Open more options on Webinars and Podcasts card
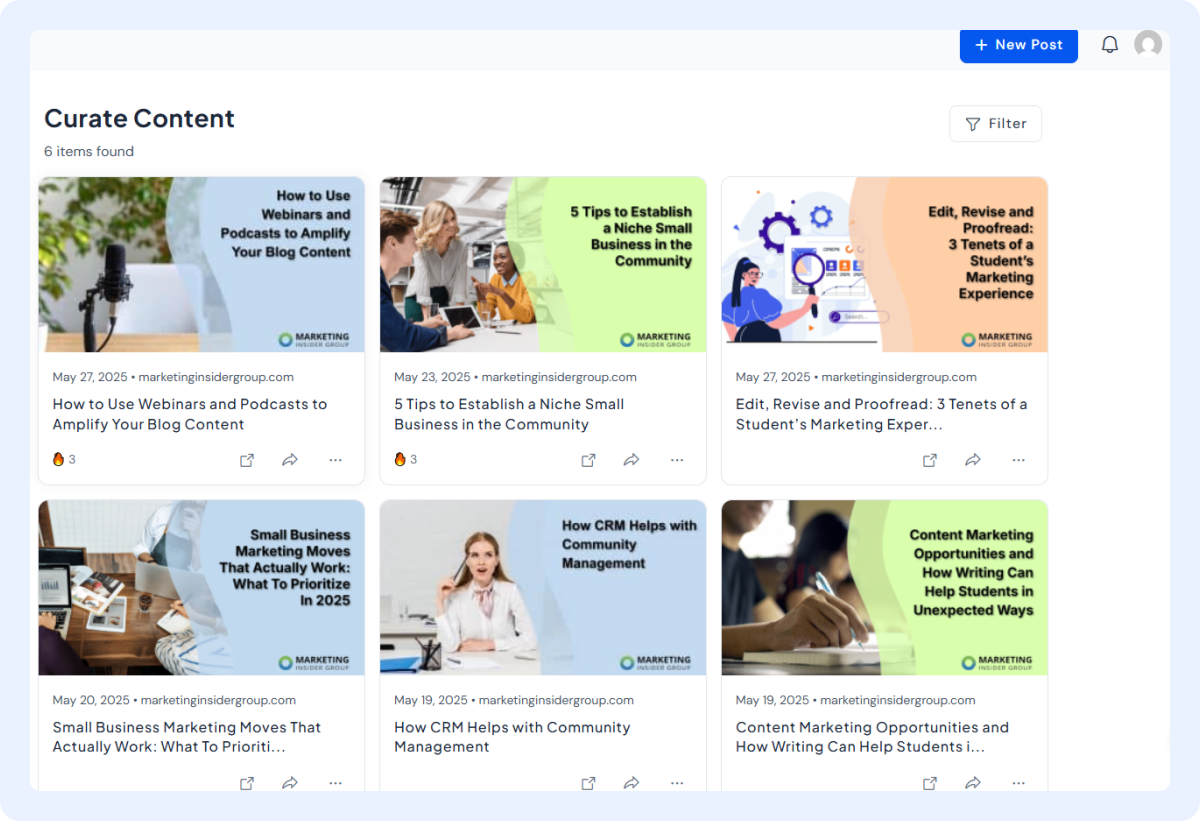The height and width of the screenshot is (821, 1200). coord(335,460)
